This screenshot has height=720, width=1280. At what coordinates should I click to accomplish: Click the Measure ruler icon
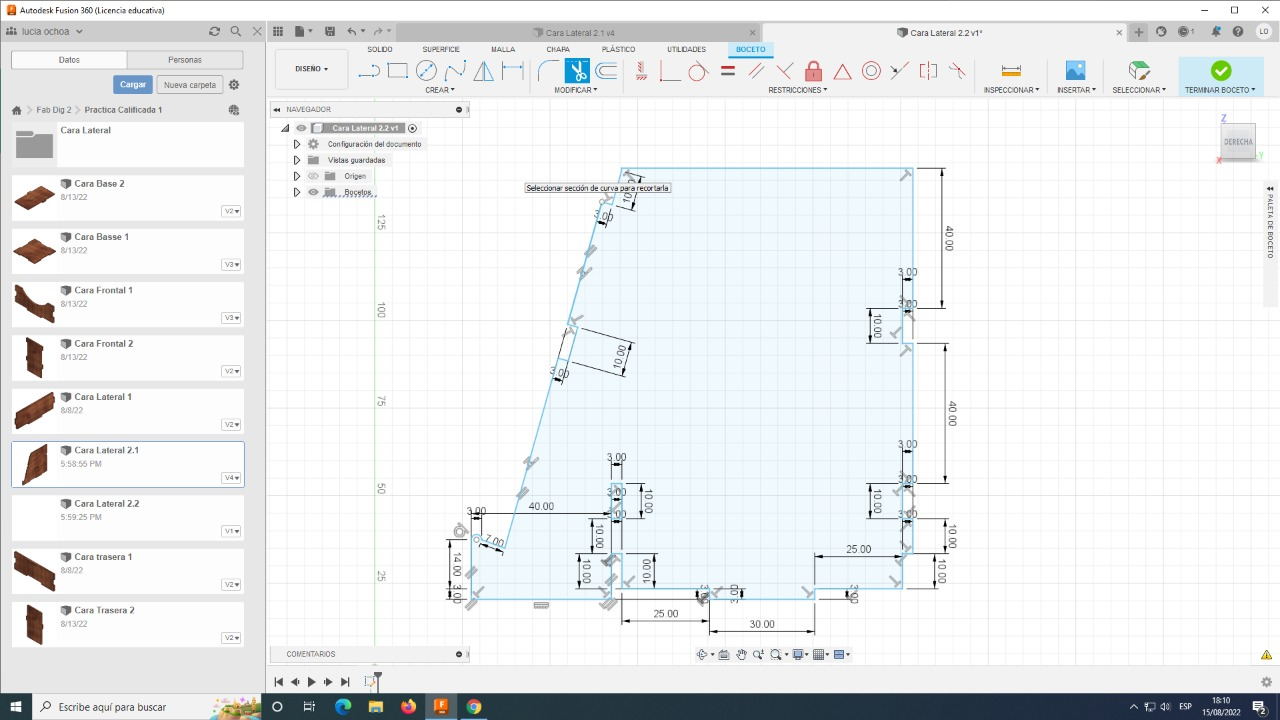pyautogui.click(x=1011, y=71)
